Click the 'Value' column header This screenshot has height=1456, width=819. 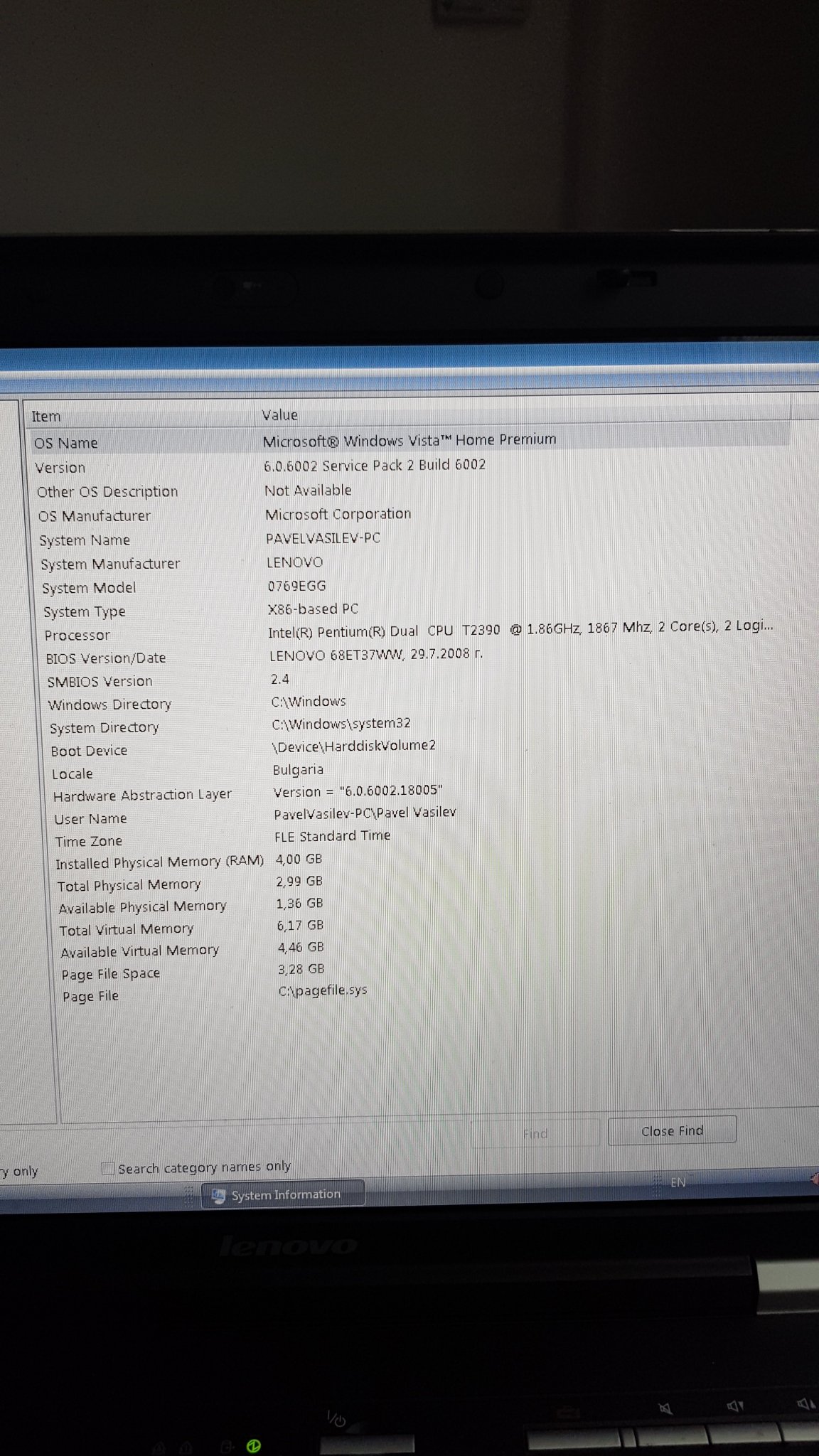tap(523, 414)
